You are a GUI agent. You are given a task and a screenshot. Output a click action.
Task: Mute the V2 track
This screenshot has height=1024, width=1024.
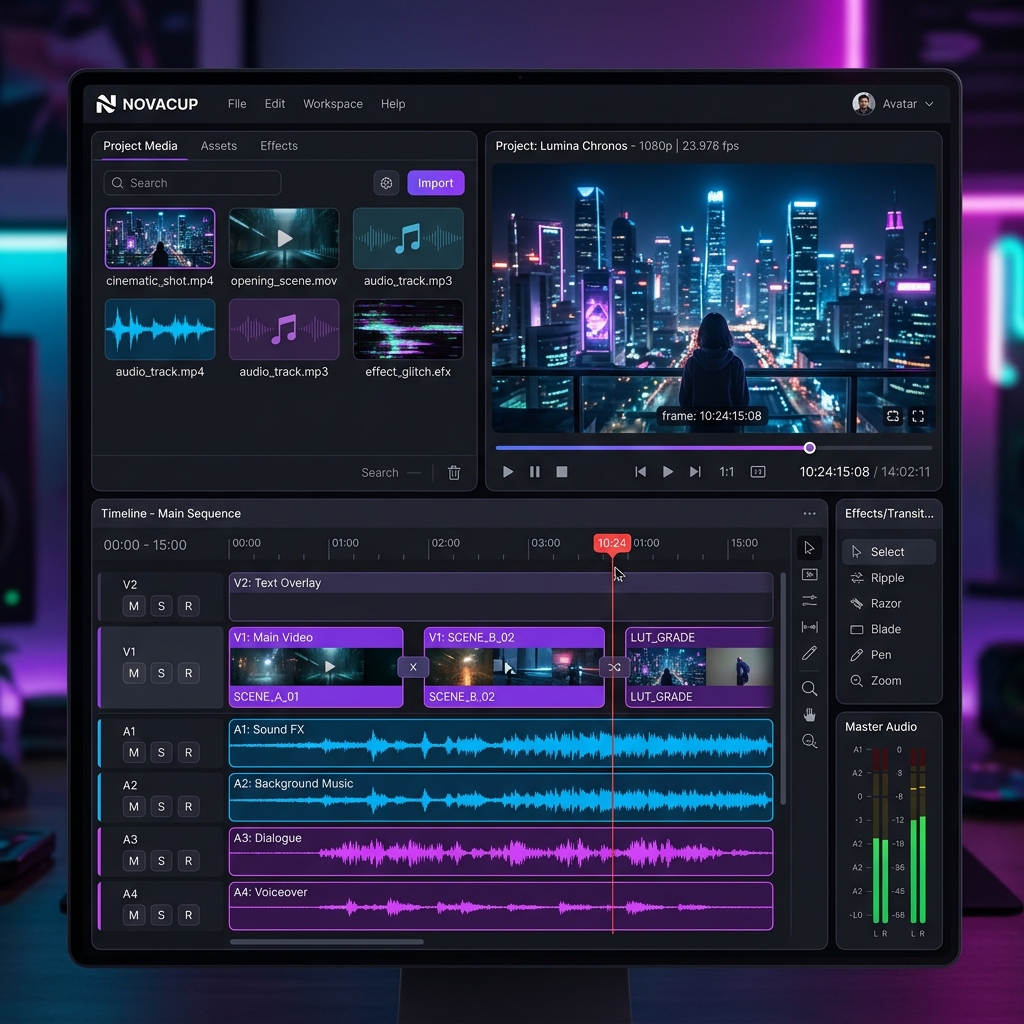(134, 606)
